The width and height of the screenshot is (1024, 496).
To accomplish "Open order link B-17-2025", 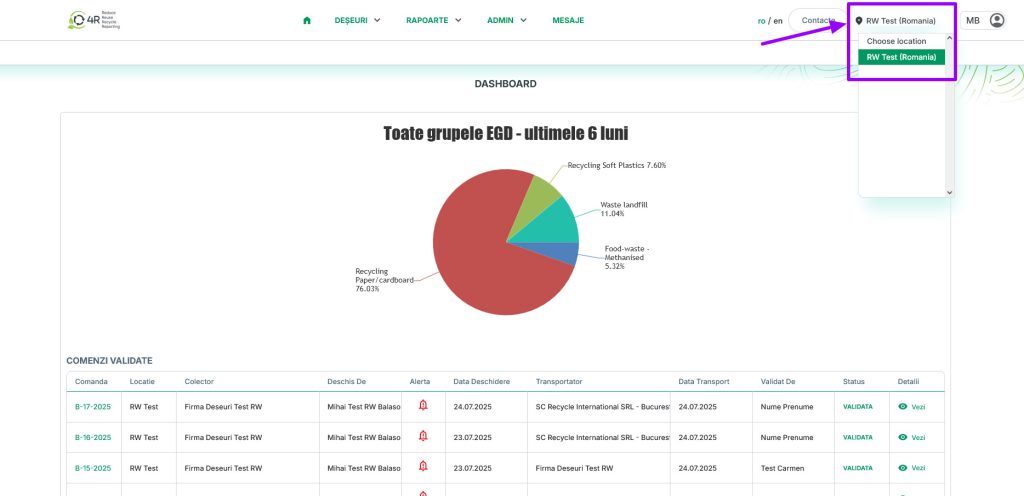I will coord(93,407).
